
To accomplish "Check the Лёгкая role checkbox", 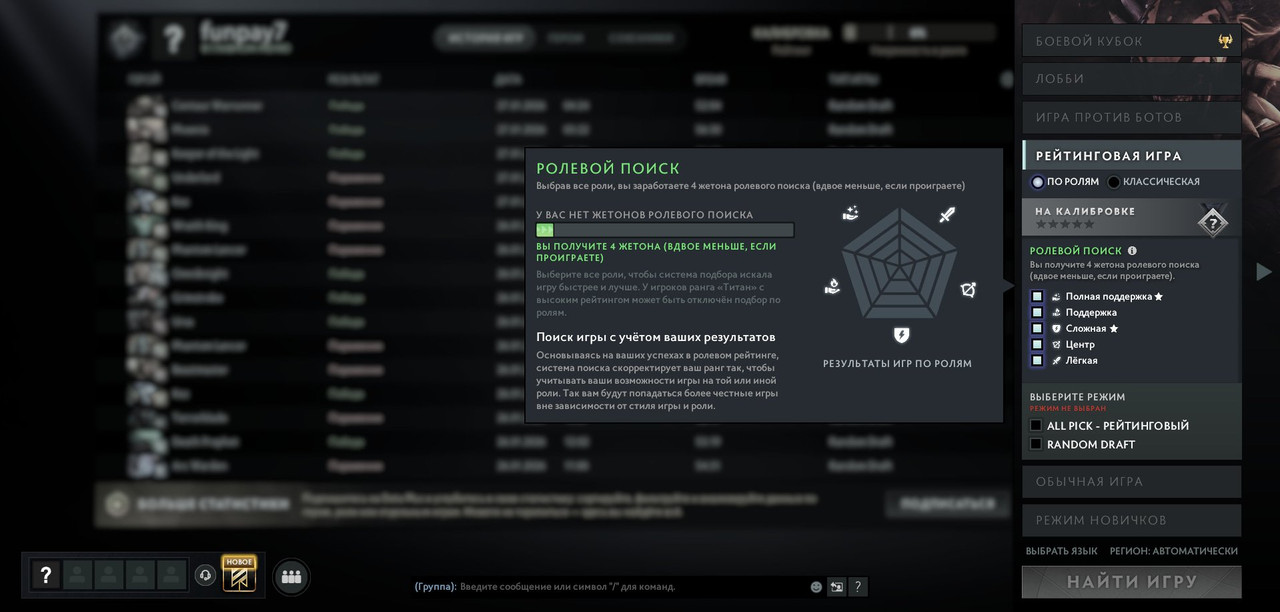I will (1037, 361).
